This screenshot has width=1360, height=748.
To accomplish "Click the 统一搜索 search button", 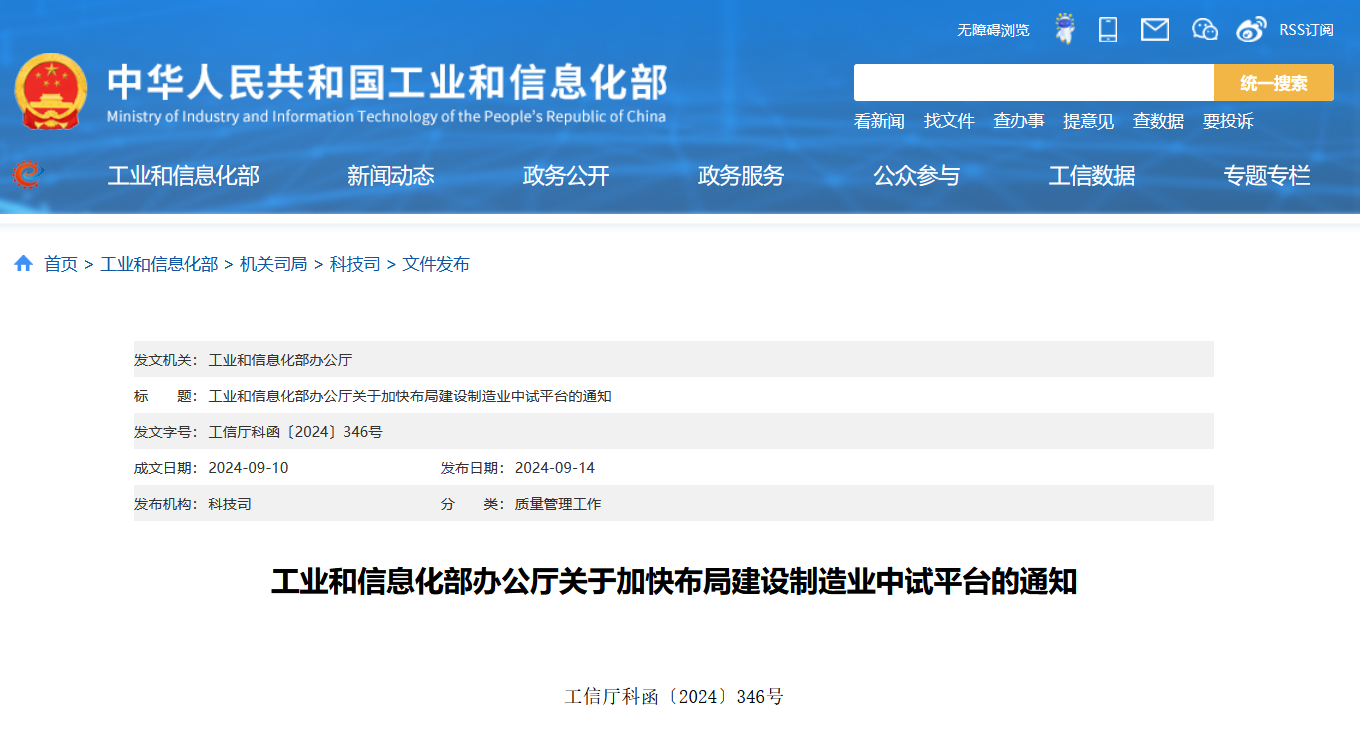I will click(x=1274, y=83).
